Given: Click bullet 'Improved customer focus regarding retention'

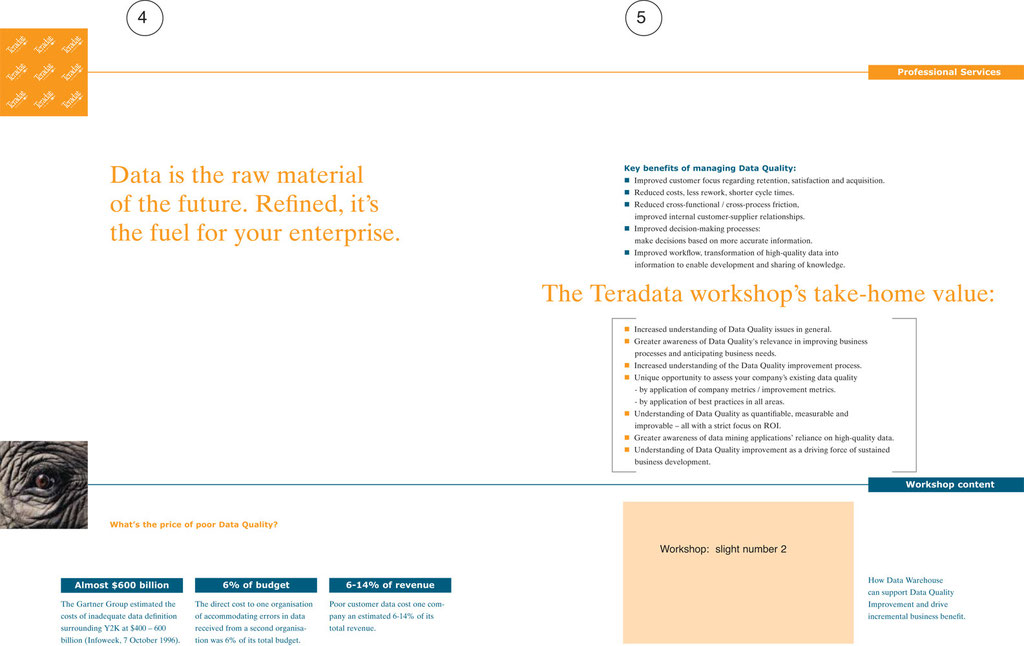Looking at the screenshot, I should pos(754,181).
